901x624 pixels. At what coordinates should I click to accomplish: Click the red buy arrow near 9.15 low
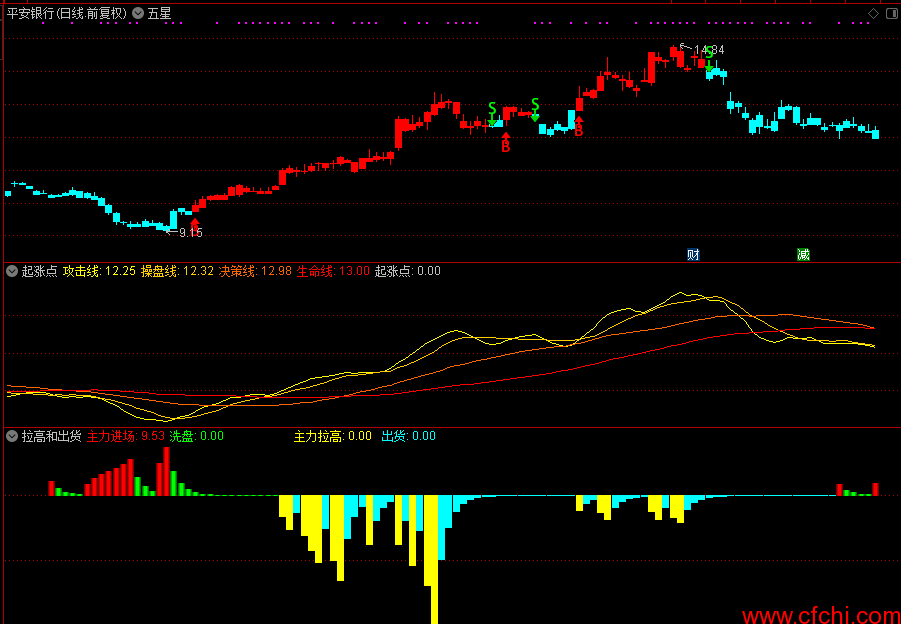point(195,226)
